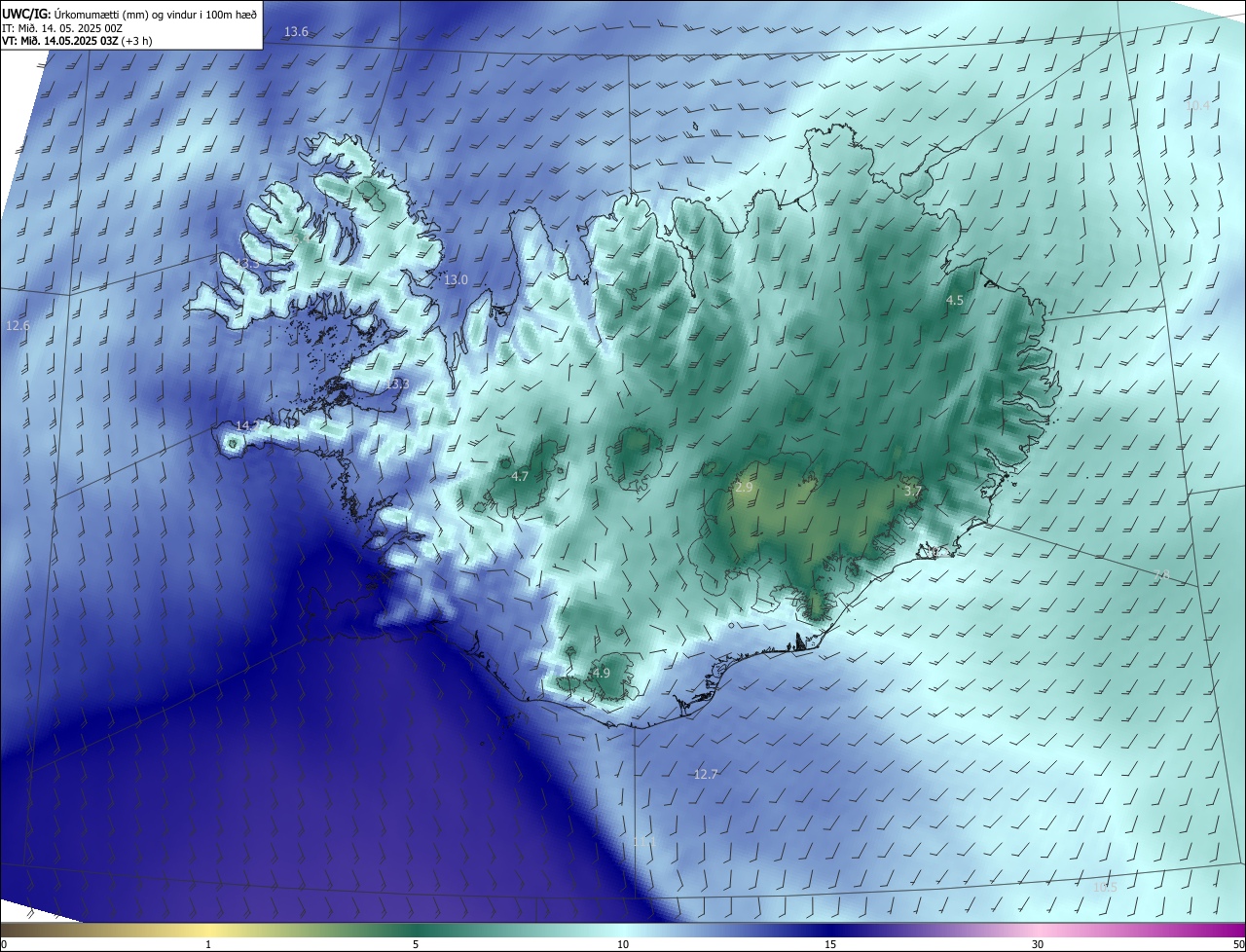Click the 10.4 value label in the upper right

(1197, 106)
